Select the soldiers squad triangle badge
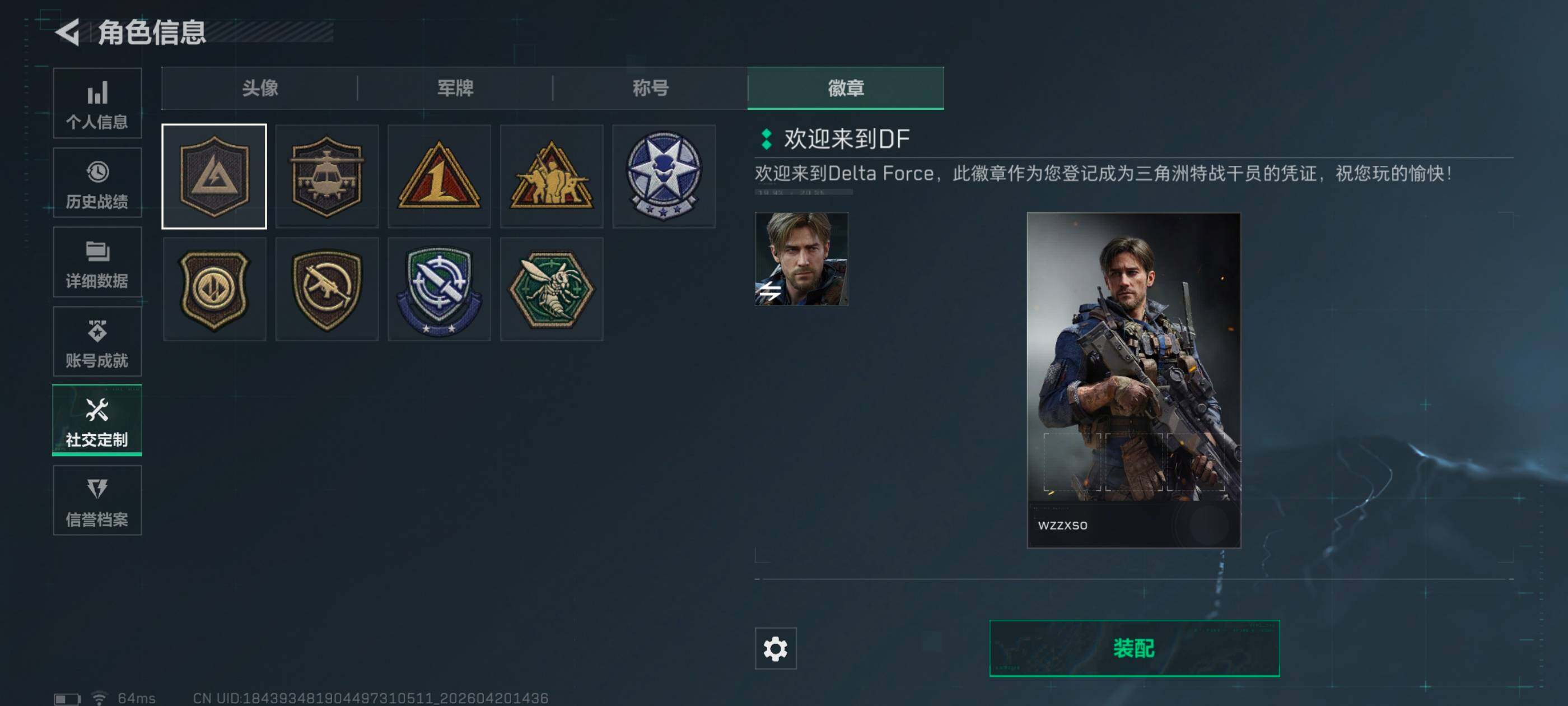1568x706 pixels. [x=552, y=176]
